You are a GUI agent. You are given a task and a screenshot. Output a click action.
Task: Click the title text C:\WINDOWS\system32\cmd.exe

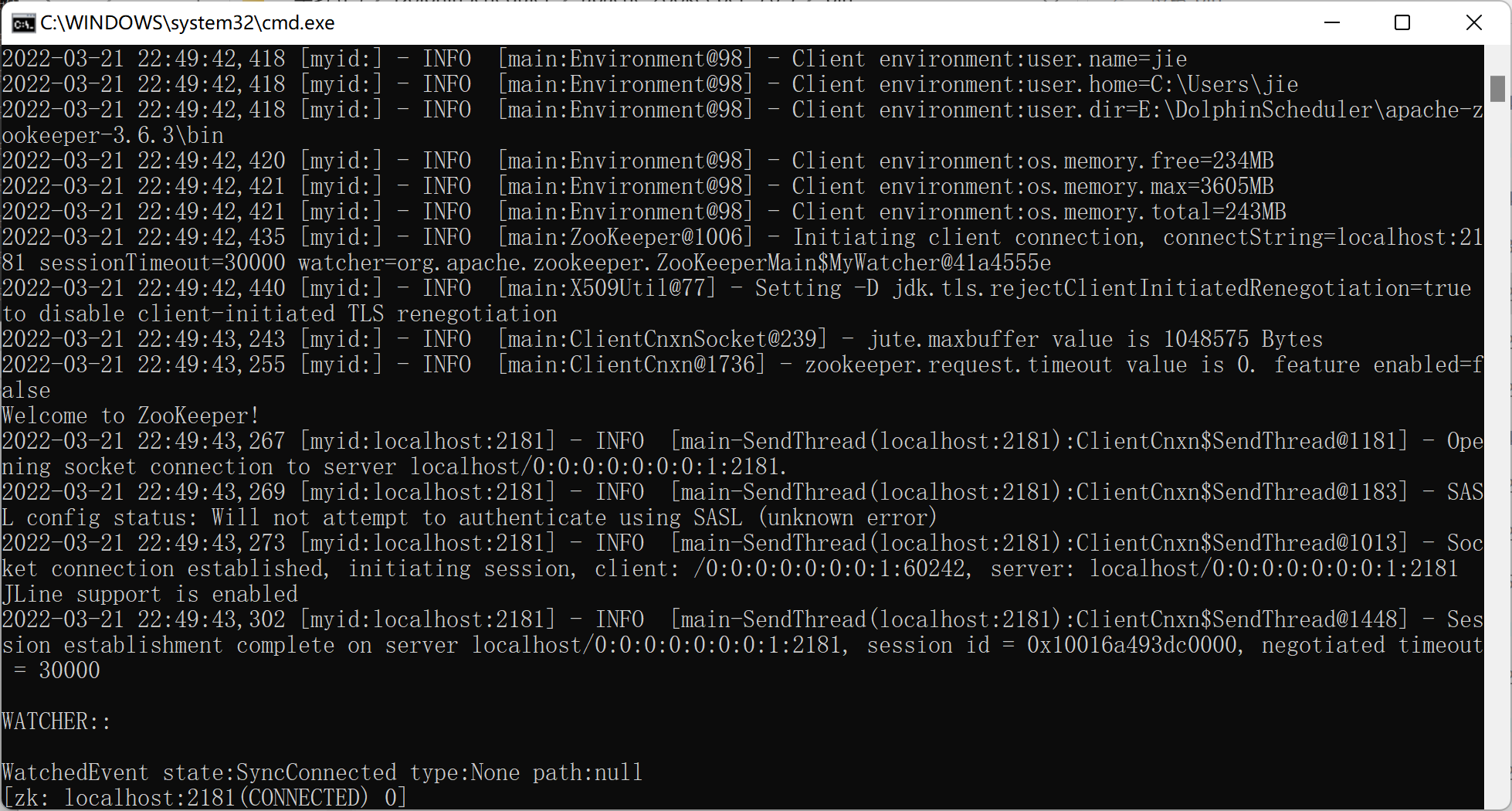[x=188, y=23]
